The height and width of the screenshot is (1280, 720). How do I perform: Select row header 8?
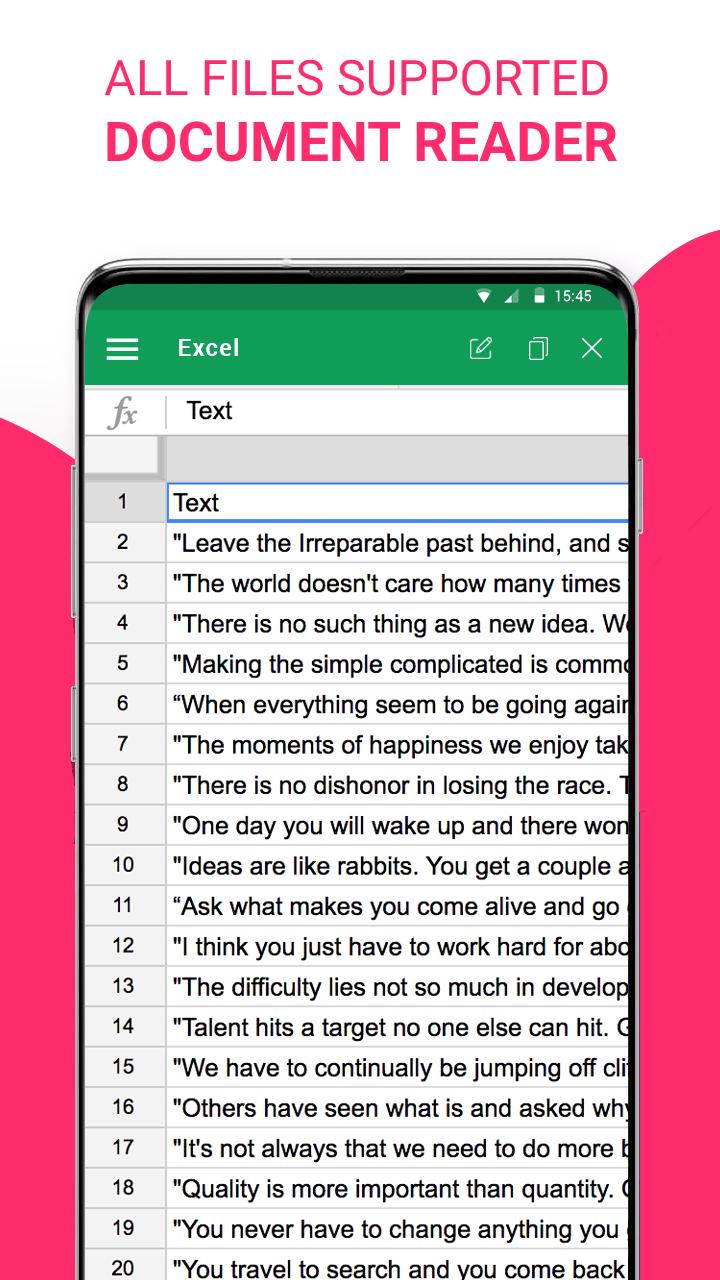pos(124,785)
